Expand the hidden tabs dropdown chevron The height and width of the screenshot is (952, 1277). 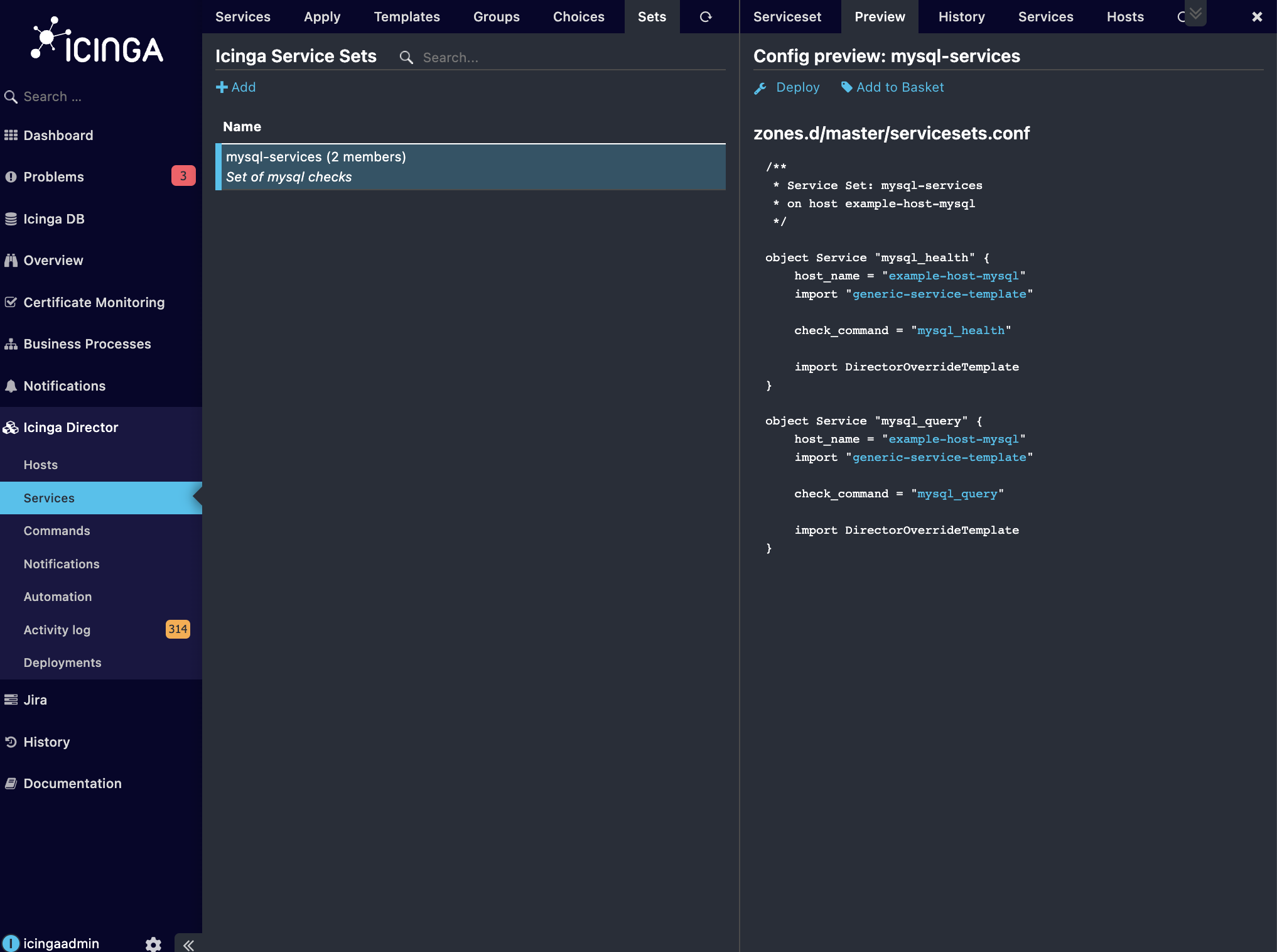[x=1195, y=13]
